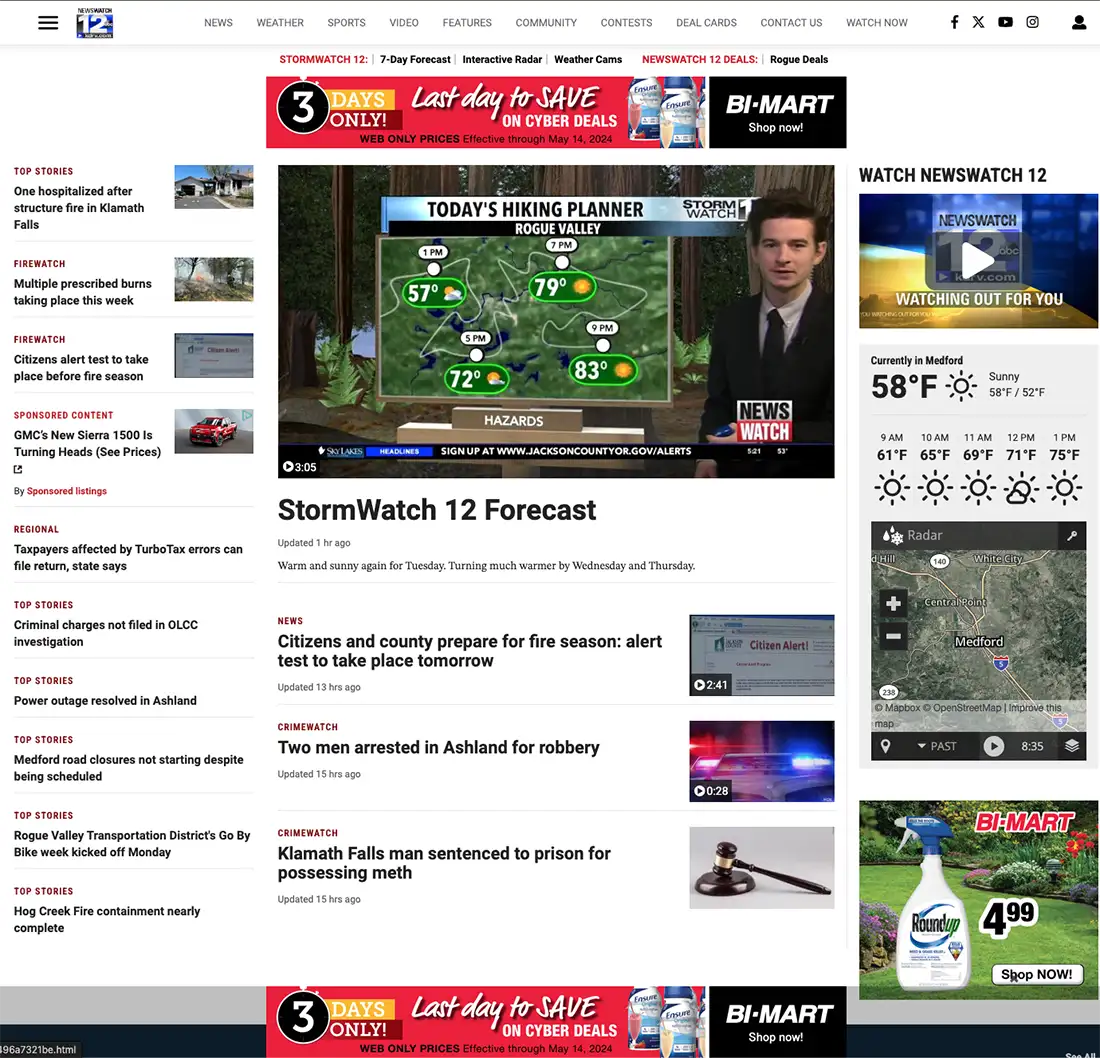Open the WEATHER menu

pos(280,22)
